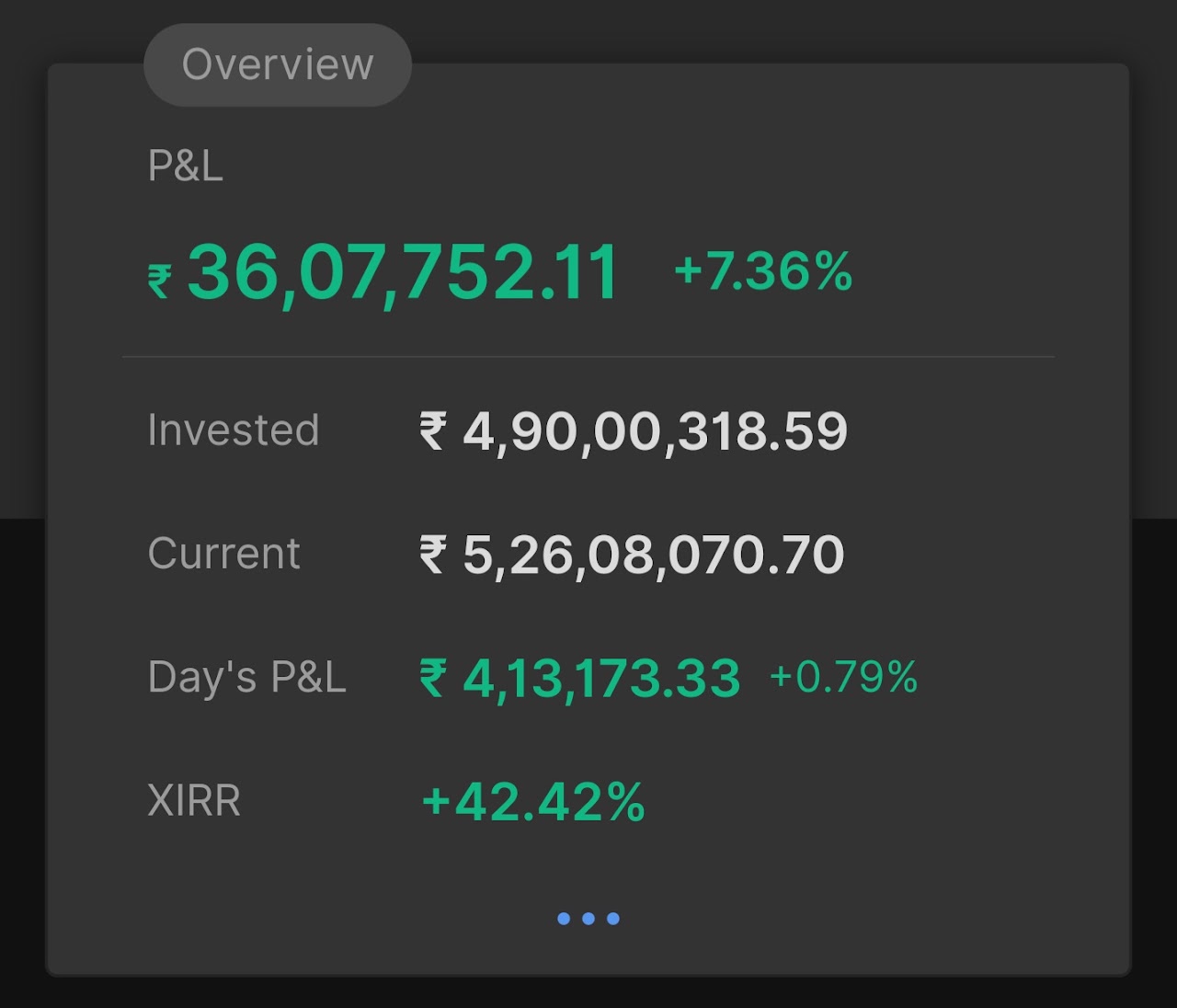Click the XIRR value +42.42%

click(x=533, y=801)
